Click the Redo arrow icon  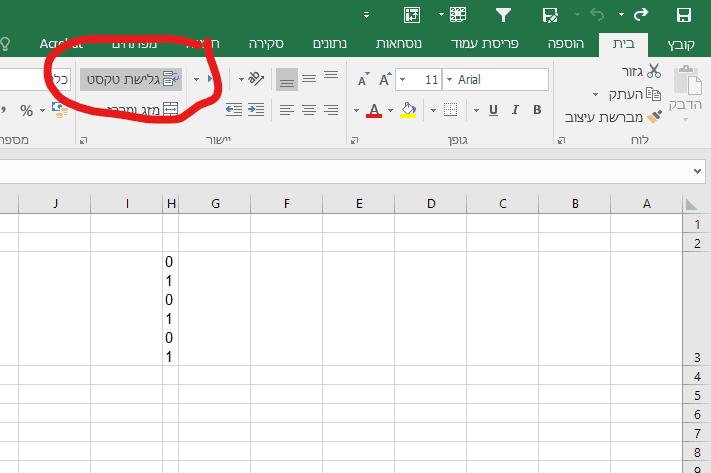(x=641, y=15)
